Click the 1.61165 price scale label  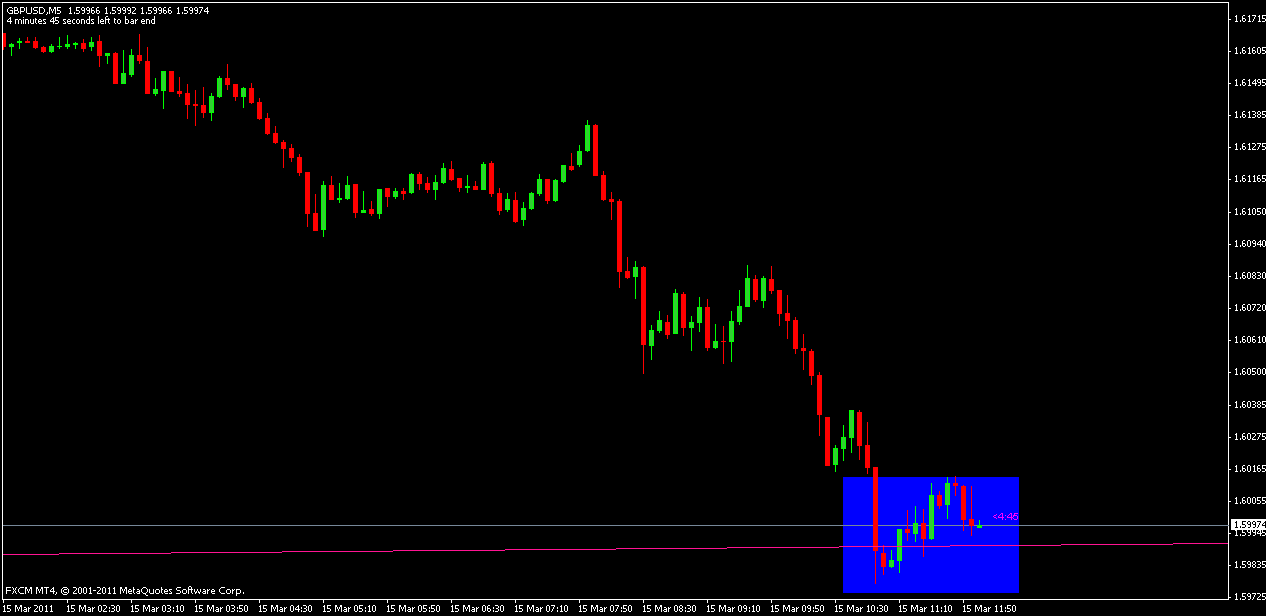[x=1245, y=180]
